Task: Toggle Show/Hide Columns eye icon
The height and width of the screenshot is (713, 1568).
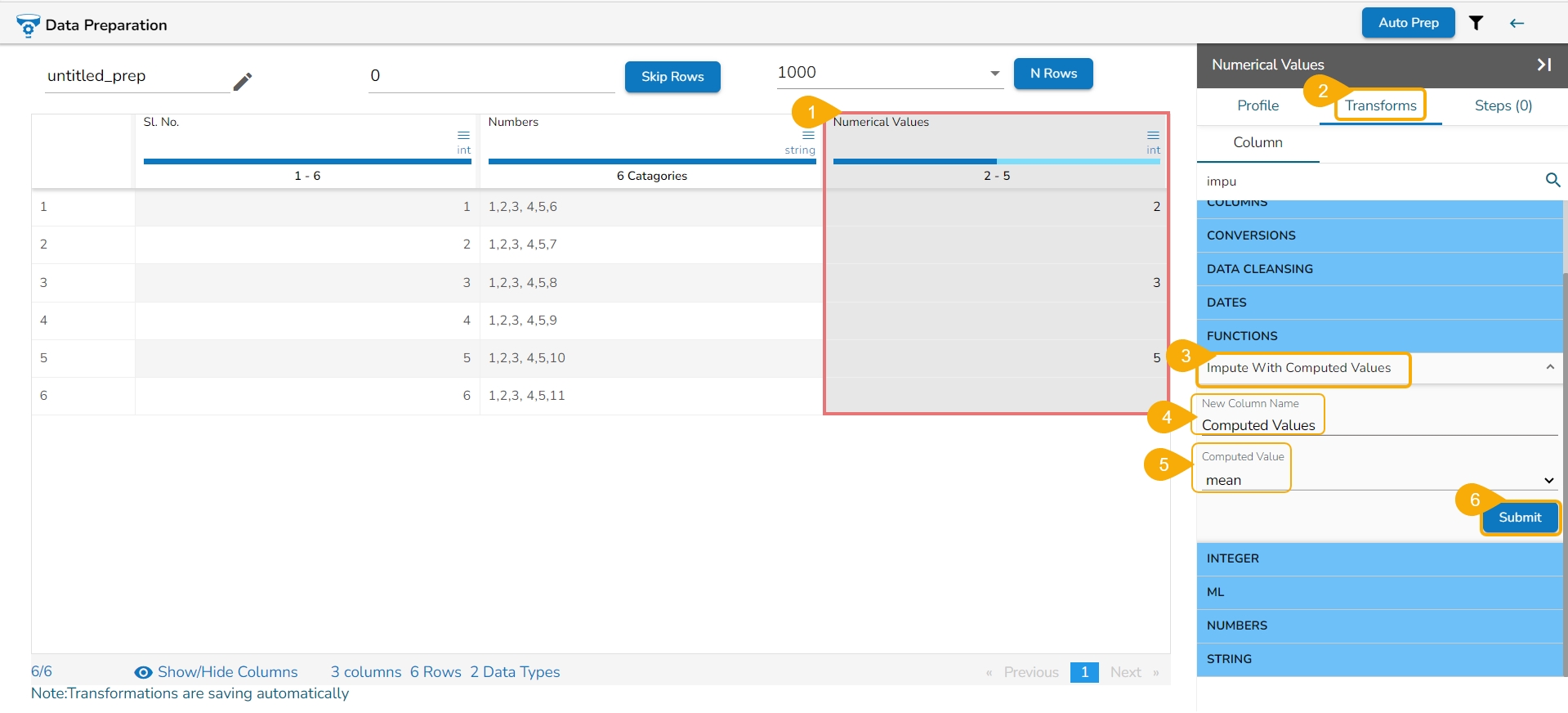Action: [x=143, y=672]
